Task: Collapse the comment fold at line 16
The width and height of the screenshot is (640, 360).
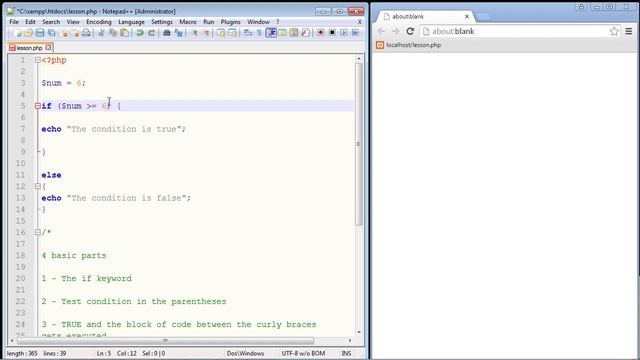Action: tap(38, 232)
